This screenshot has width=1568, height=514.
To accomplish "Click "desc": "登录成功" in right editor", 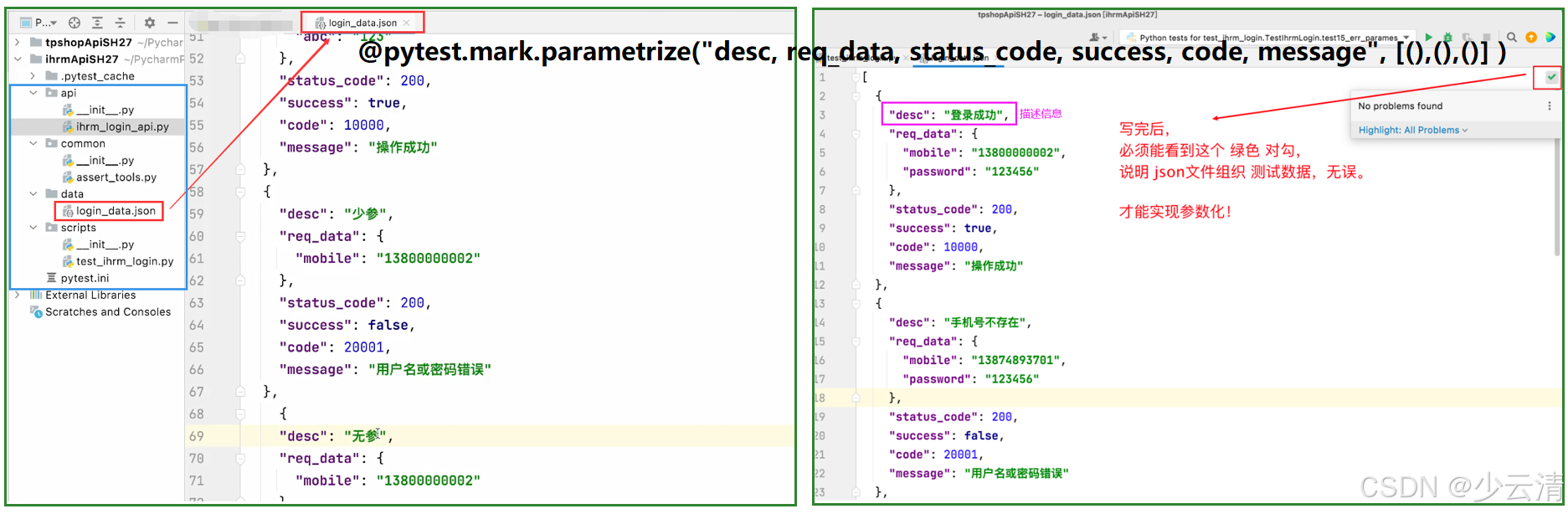I will pyautogui.click(x=949, y=115).
